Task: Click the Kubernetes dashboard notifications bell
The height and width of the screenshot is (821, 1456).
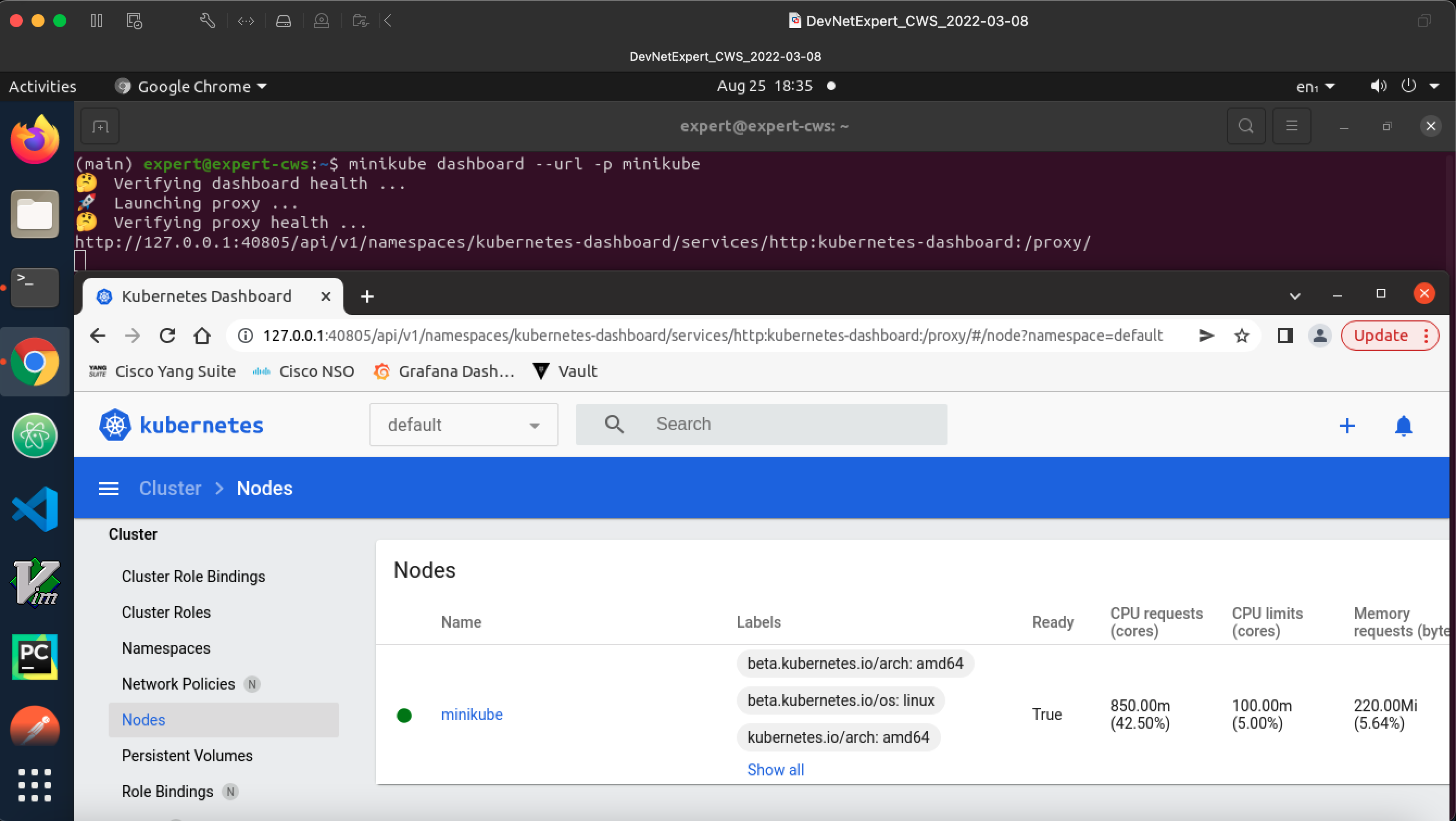Action: [1403, 426]
